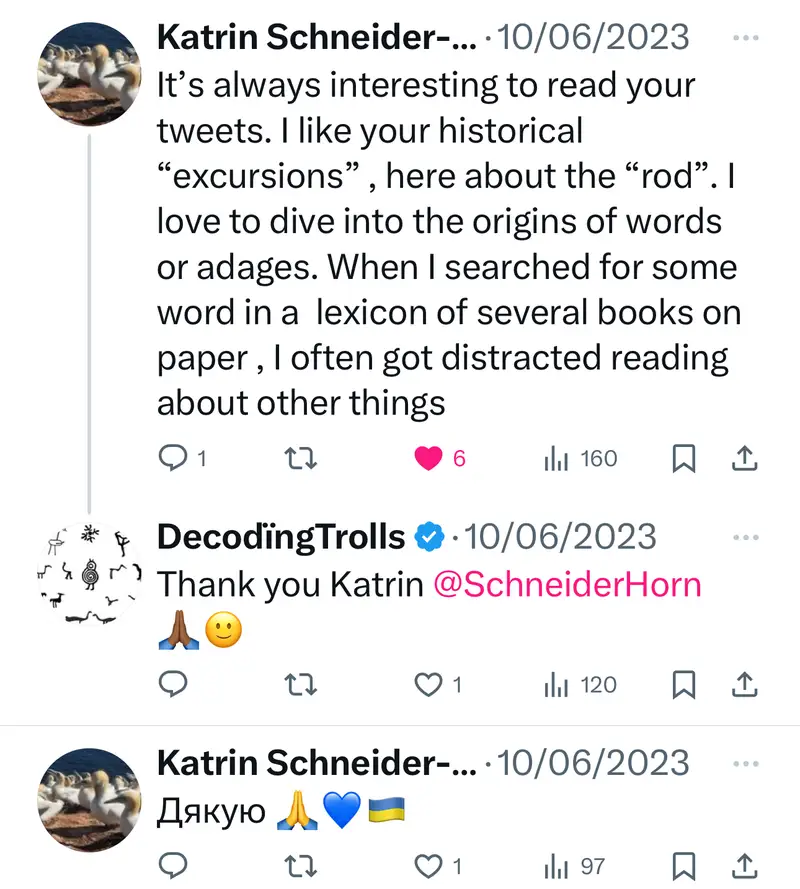Viewport: 800px width, 889px height.
Task: Like the Дякую tweet
Action: [429, 866]
